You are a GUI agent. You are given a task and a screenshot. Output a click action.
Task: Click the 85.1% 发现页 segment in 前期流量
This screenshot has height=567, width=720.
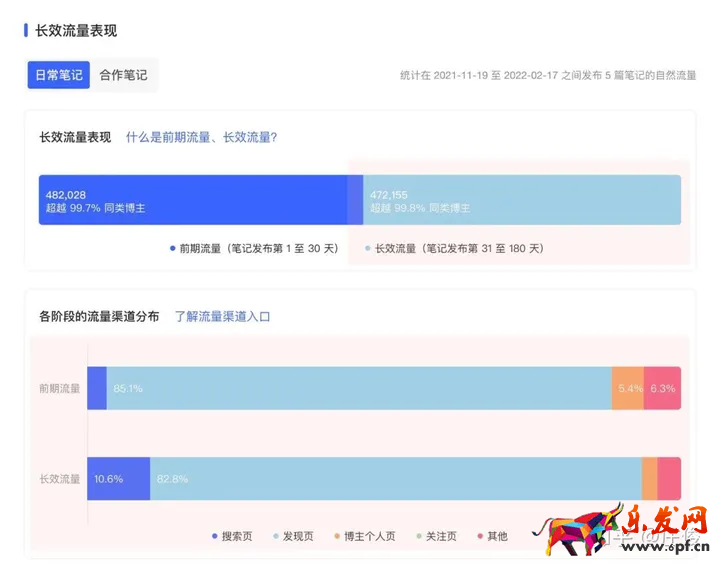coord(359,388)
